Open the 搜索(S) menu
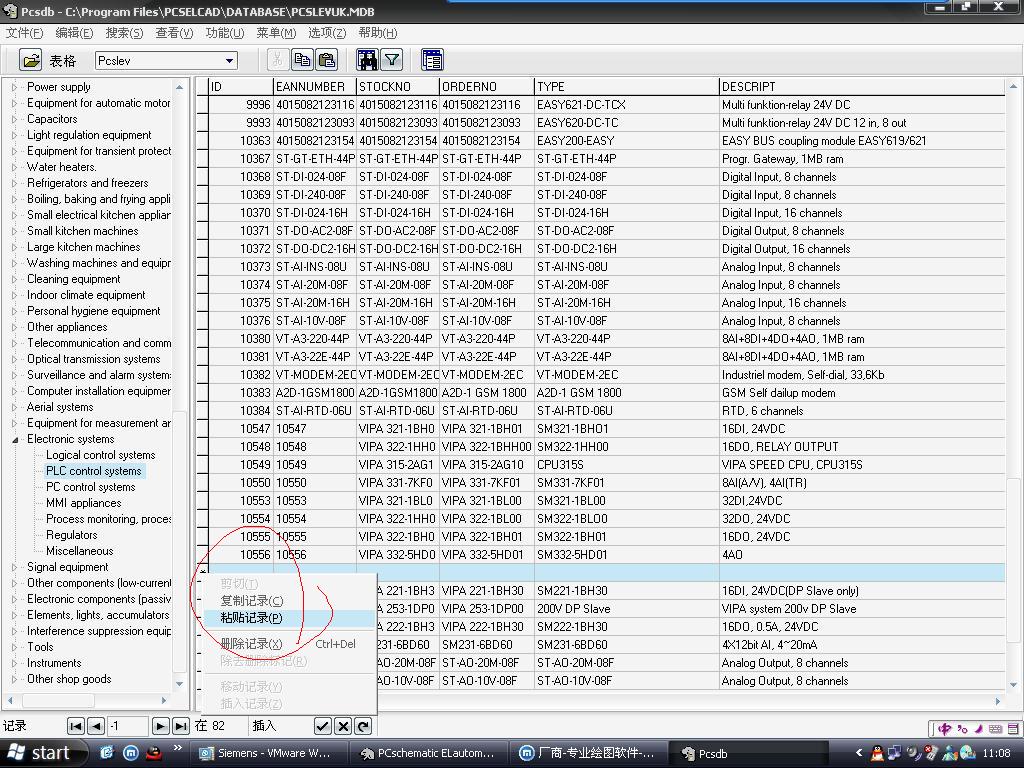The height and width of the screenshot is (768, 1024). [x=124, y=33]
